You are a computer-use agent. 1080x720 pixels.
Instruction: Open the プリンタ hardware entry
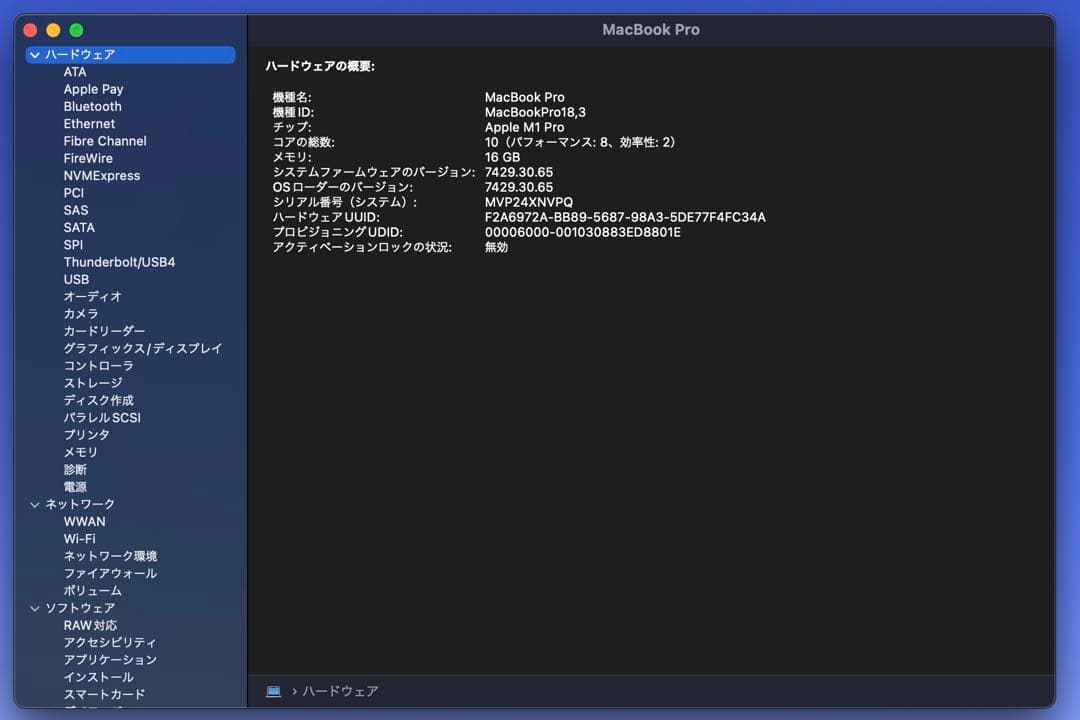click(86, 435)
